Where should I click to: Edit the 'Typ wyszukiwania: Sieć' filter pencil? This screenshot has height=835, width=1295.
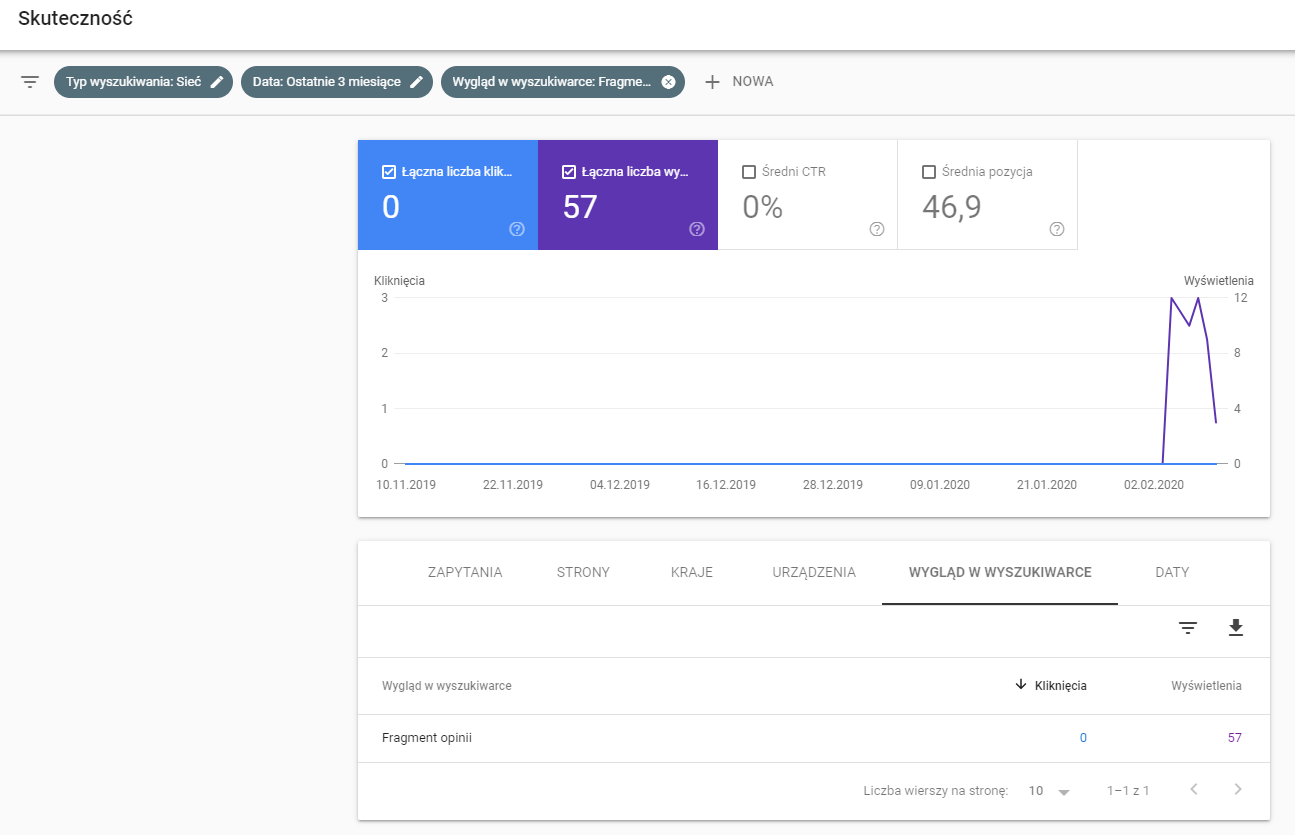click(216, 82)
